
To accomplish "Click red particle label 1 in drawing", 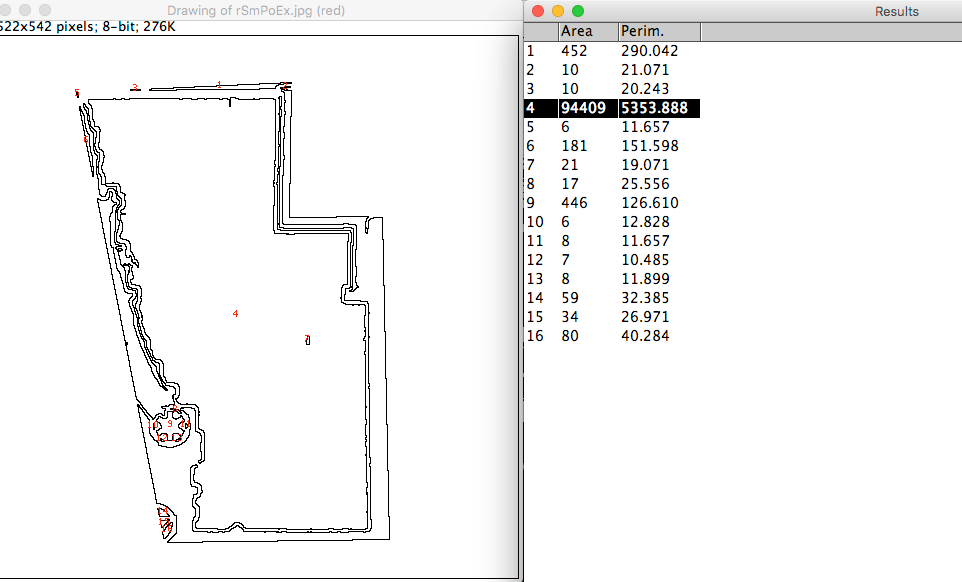I will coord(219,85).
